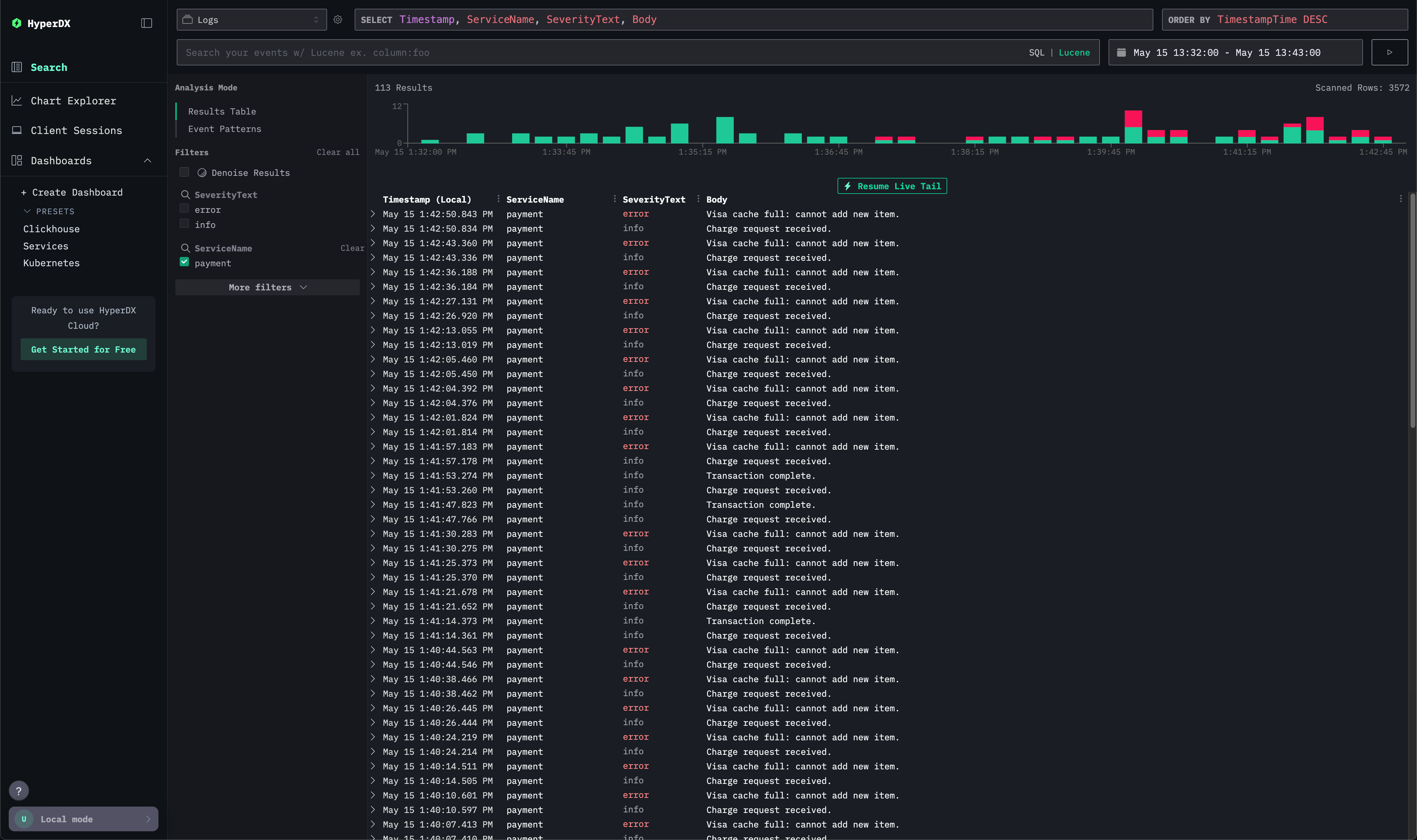Viewport: 1417px width, 840px height.
Task: Enable the Denoise Results checkbox
Action: (x=185, y=172)
